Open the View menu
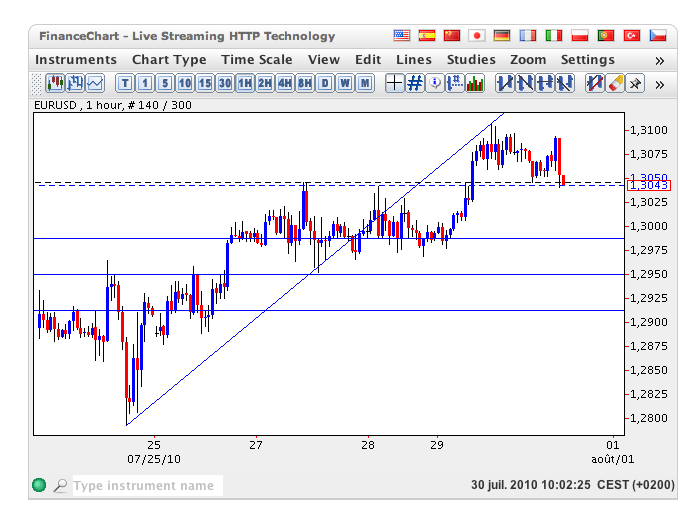The height and width of the screenshot is (506, 683). [324, 60]
